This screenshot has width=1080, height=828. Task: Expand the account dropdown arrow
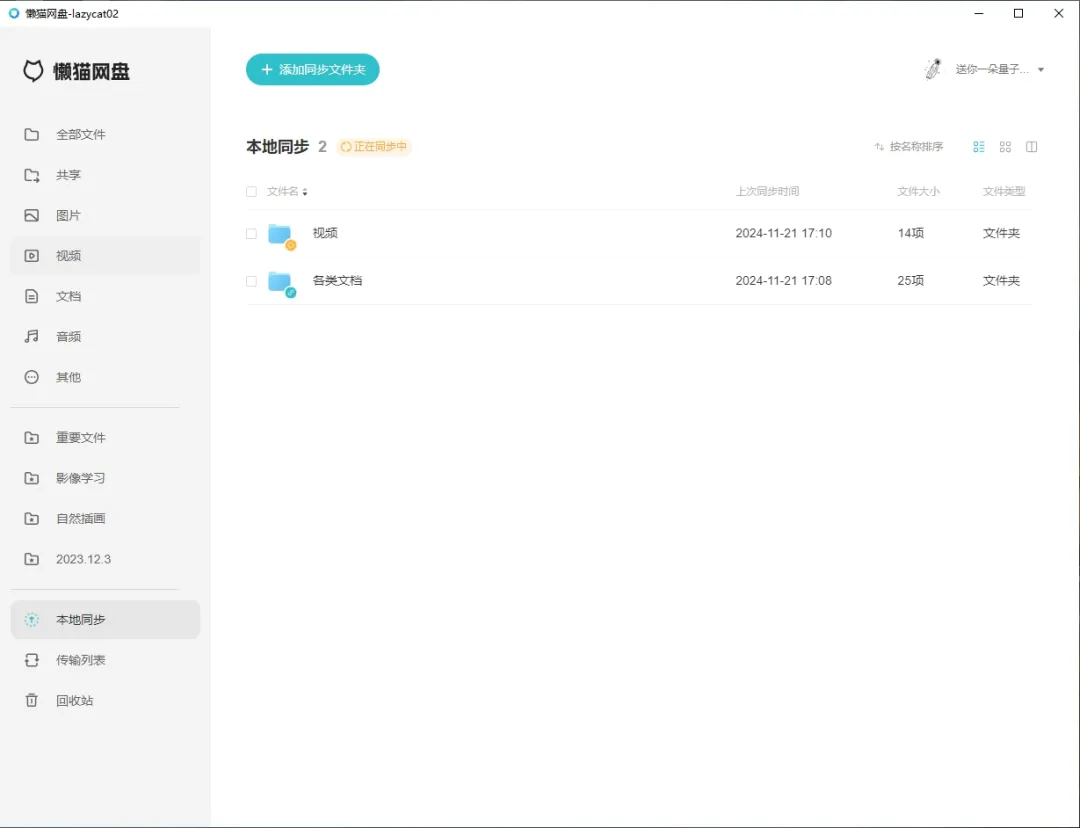(1041, 70)
